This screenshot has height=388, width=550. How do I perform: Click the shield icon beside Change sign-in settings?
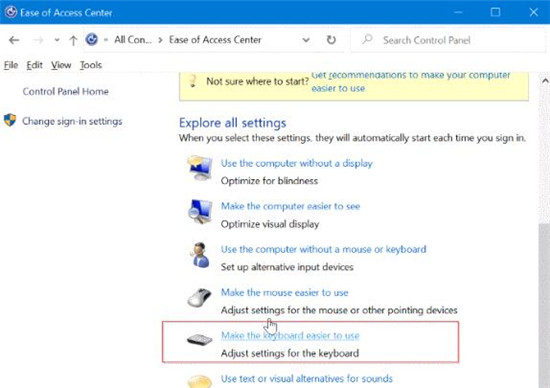(10, 120)
